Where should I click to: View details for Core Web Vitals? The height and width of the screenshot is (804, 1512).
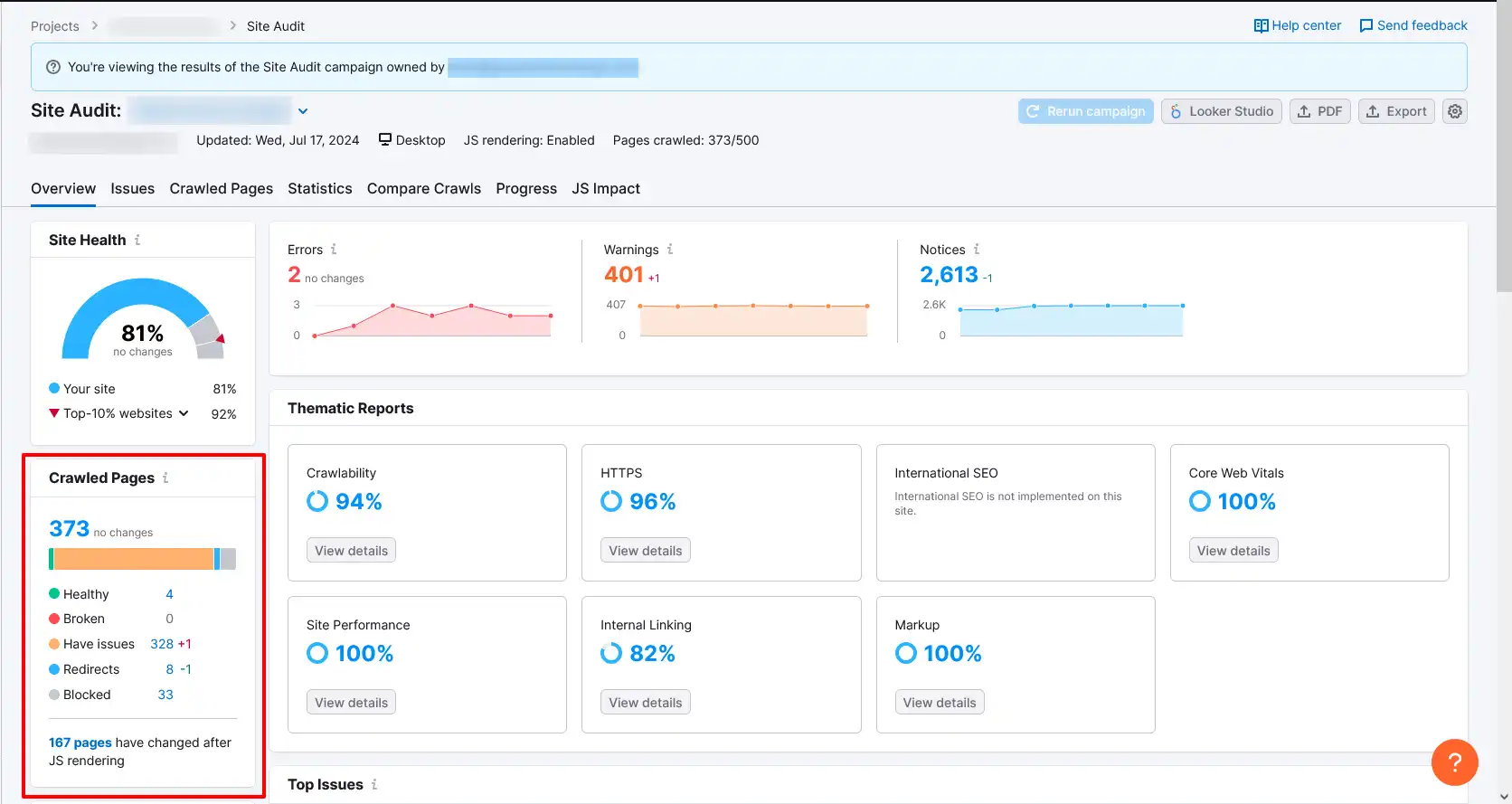[x=1233, y=551]
